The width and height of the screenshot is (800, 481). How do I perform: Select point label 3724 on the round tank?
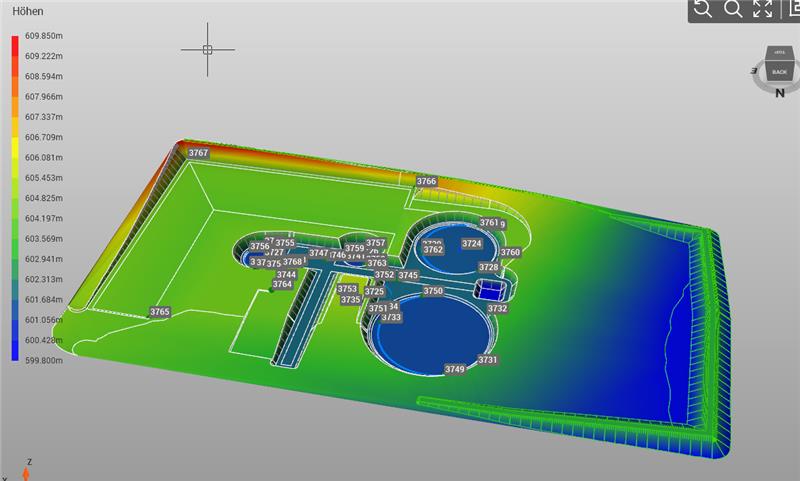472,243
